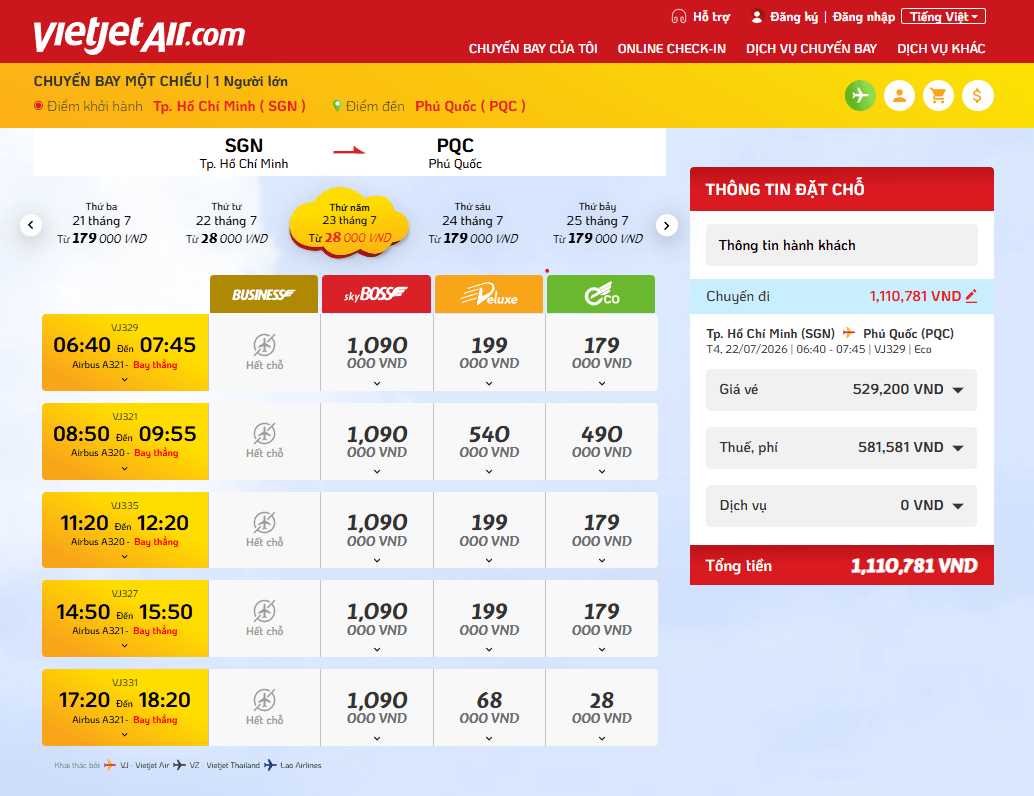Expand the Giá vé fare breakdown
Image resolution: width=1034 pixels, height=796 pixels.
pyautogui.click(x=841, y=390)
